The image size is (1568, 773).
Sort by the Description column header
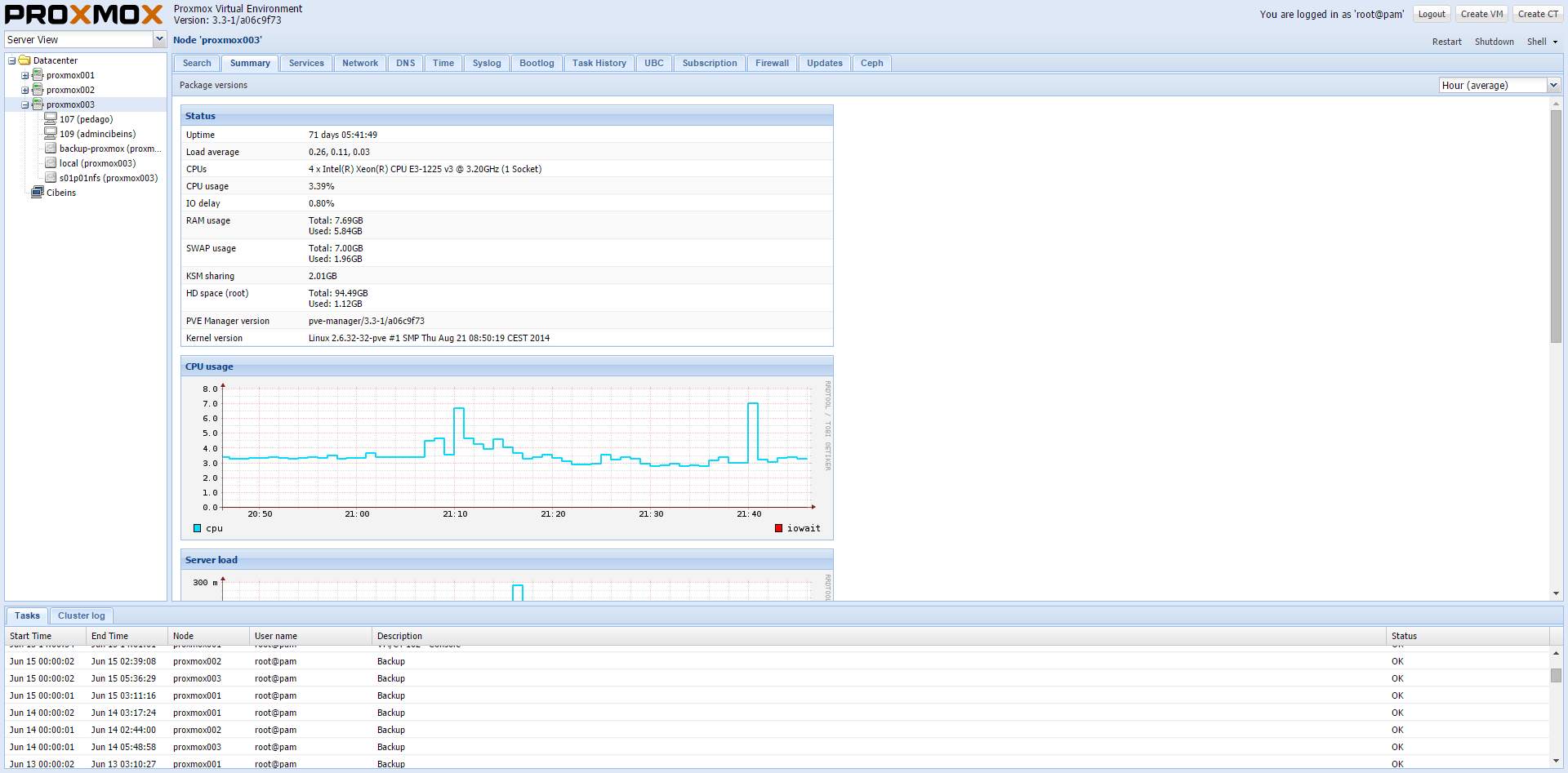point(880,636)
